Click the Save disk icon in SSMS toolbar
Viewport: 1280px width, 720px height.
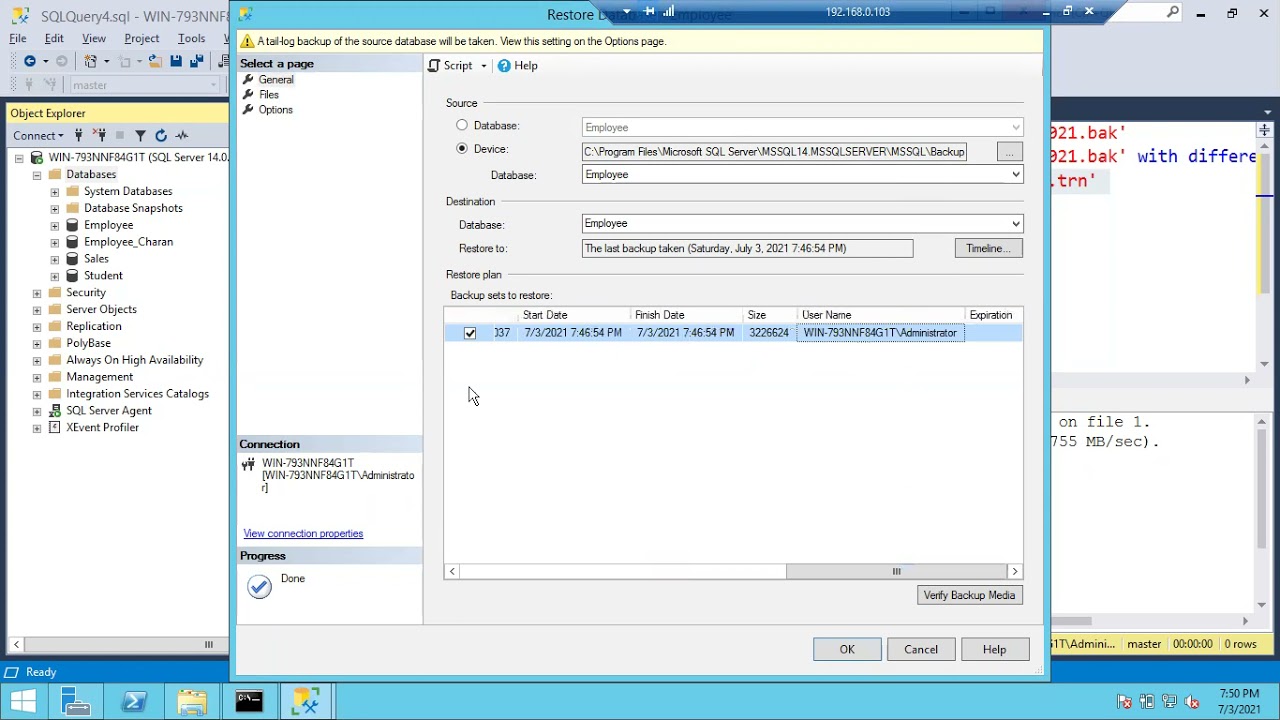[x=176, y=62]
